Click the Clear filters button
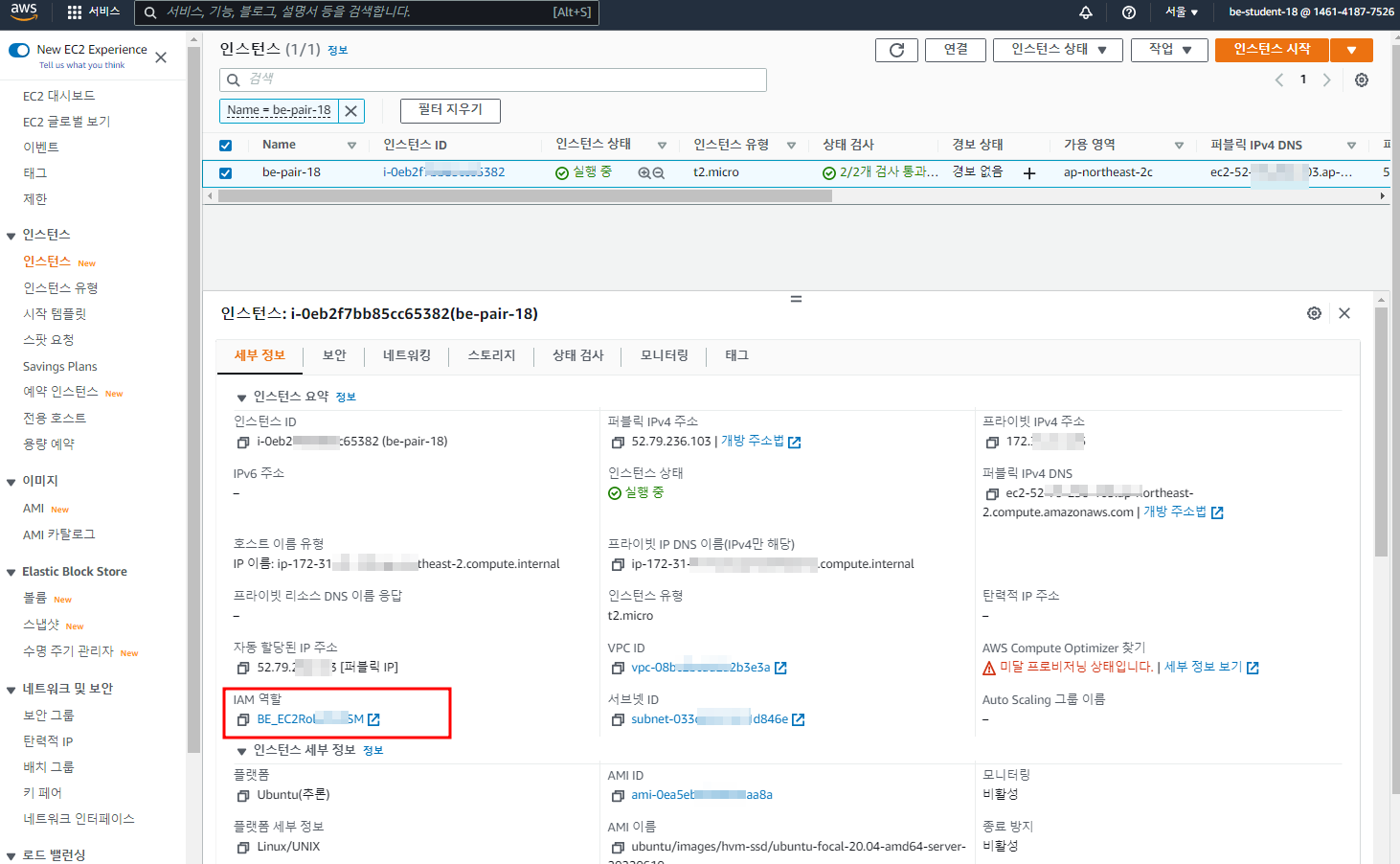 click(450, 111)
